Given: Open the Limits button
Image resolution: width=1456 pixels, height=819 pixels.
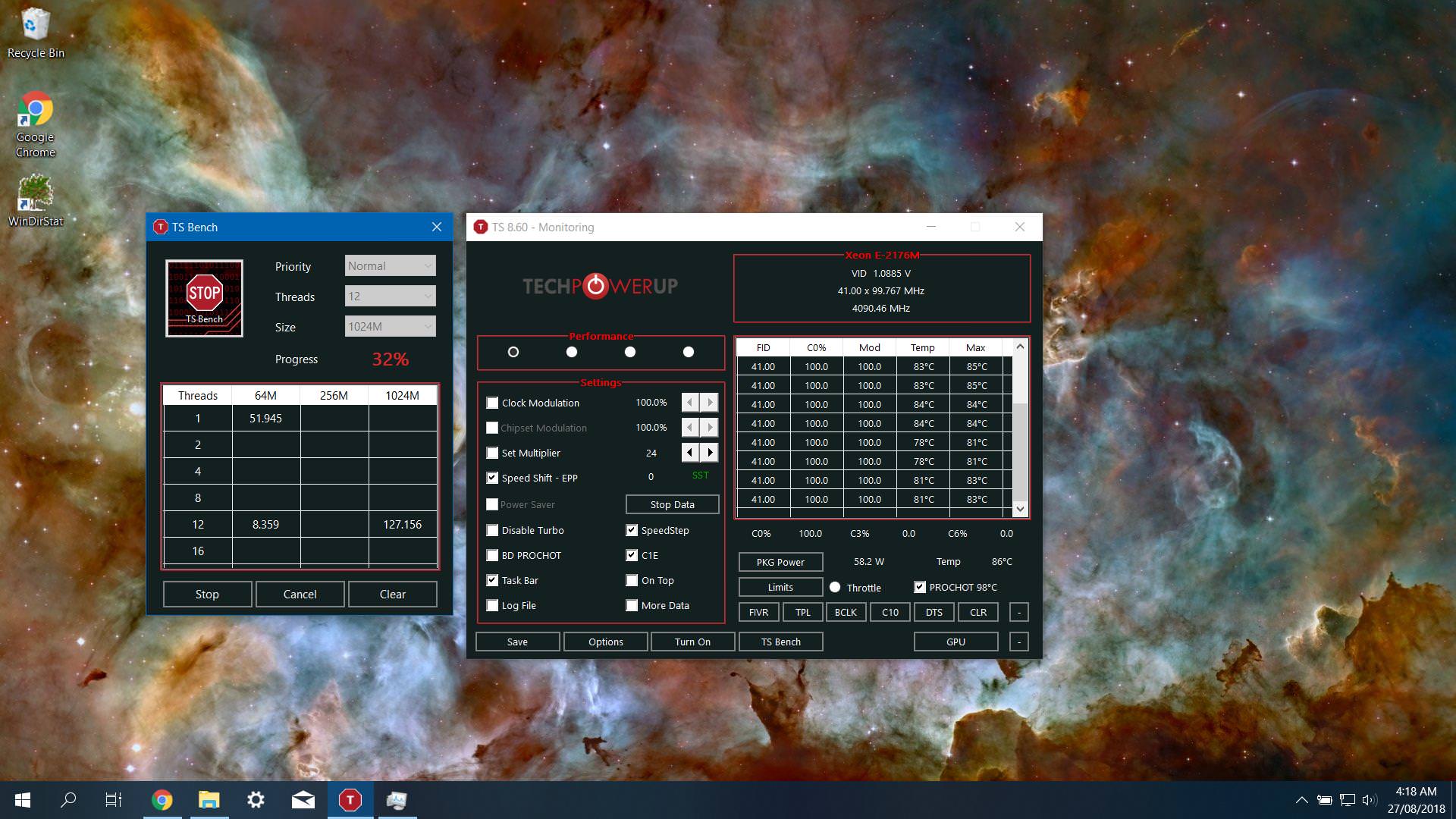Looking at the screenshot, I should (780, 587).
